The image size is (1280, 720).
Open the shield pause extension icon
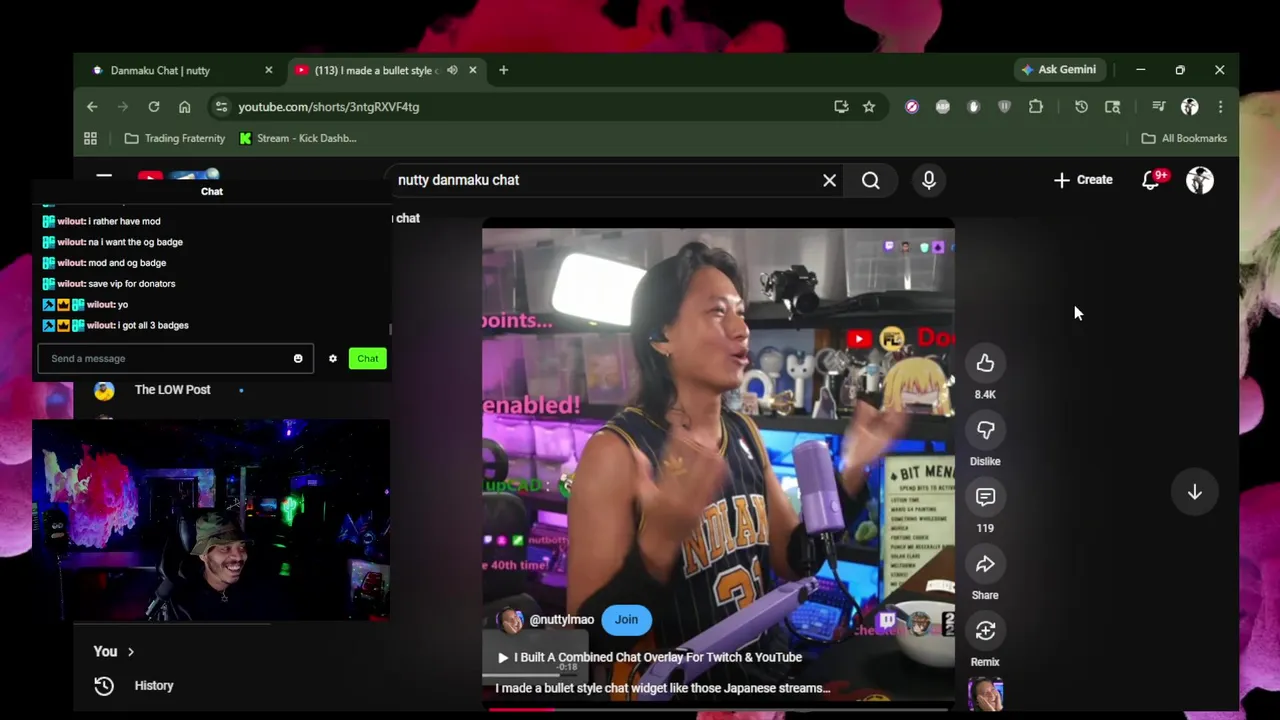tap(1005, 106)
